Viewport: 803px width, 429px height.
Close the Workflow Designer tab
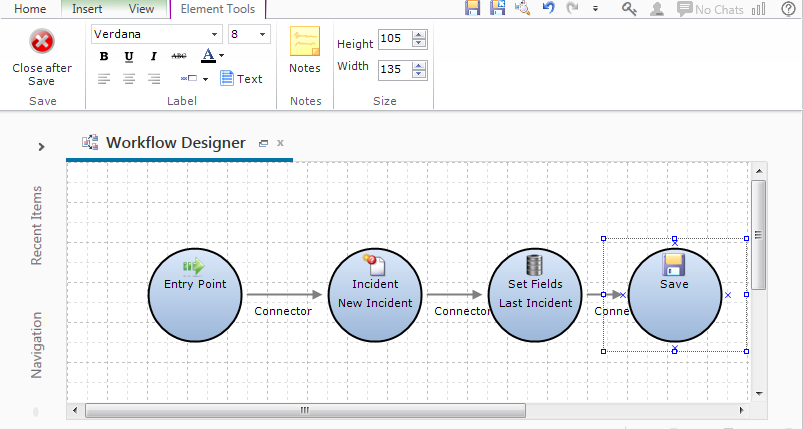click(x=280, y=143)
